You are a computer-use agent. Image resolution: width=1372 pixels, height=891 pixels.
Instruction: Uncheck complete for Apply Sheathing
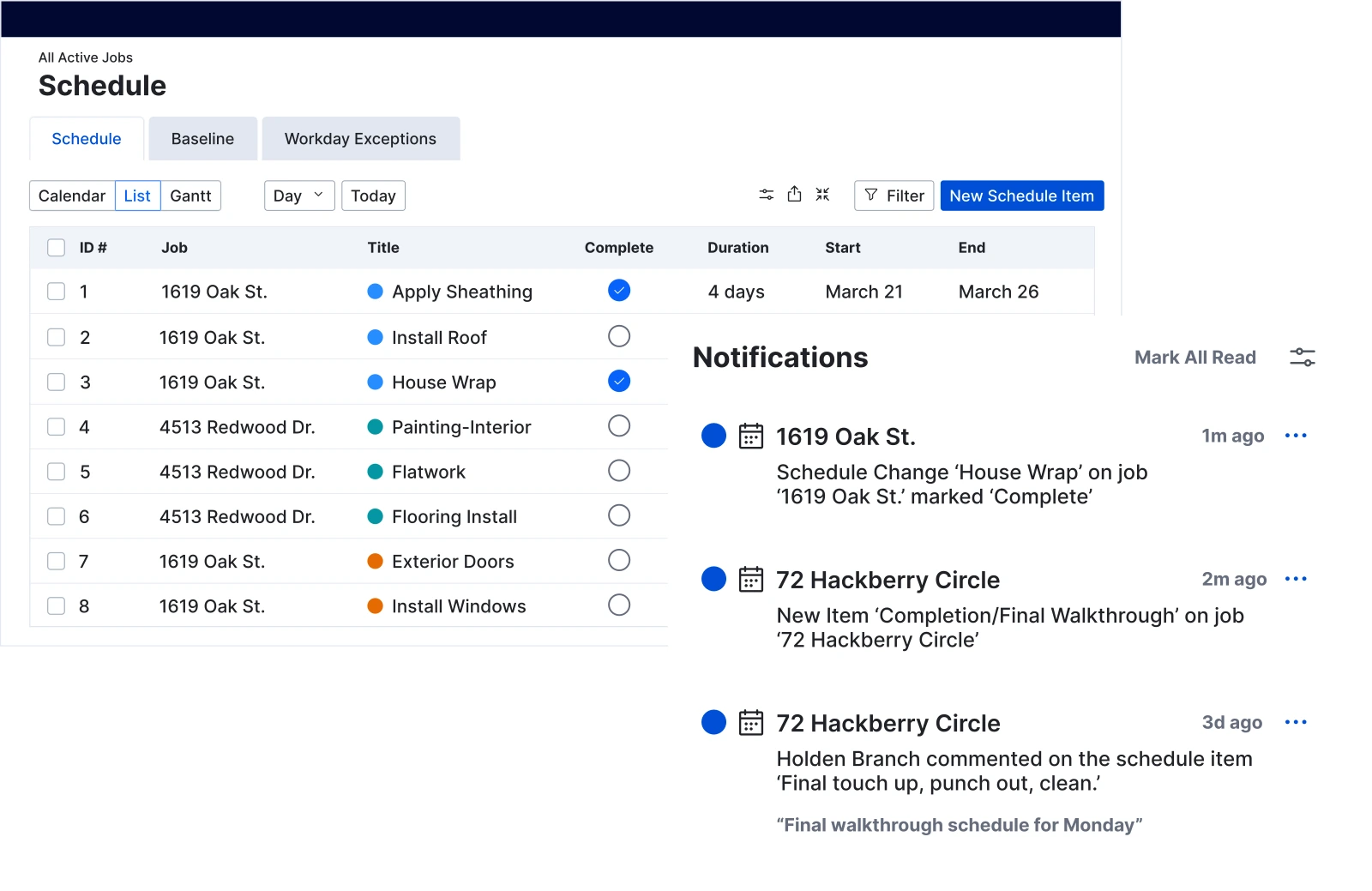tap(619, 291)
